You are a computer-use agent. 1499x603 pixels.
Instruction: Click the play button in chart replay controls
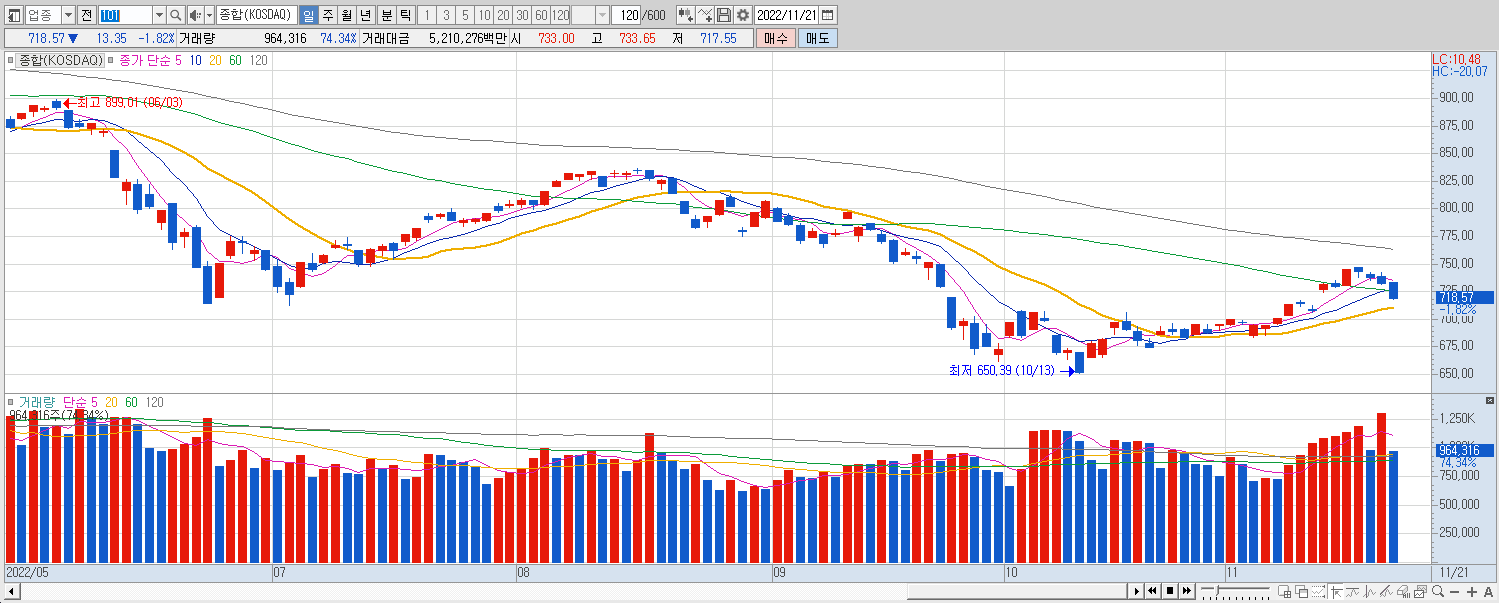coord(1136,591)
